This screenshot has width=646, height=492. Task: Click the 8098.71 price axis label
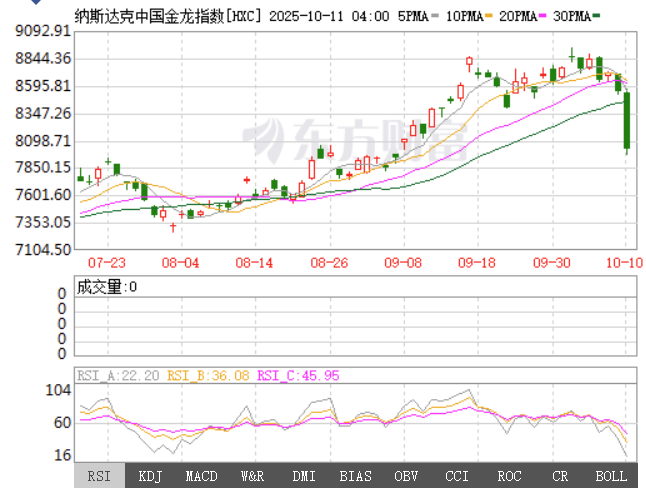[x=43, y=141]
